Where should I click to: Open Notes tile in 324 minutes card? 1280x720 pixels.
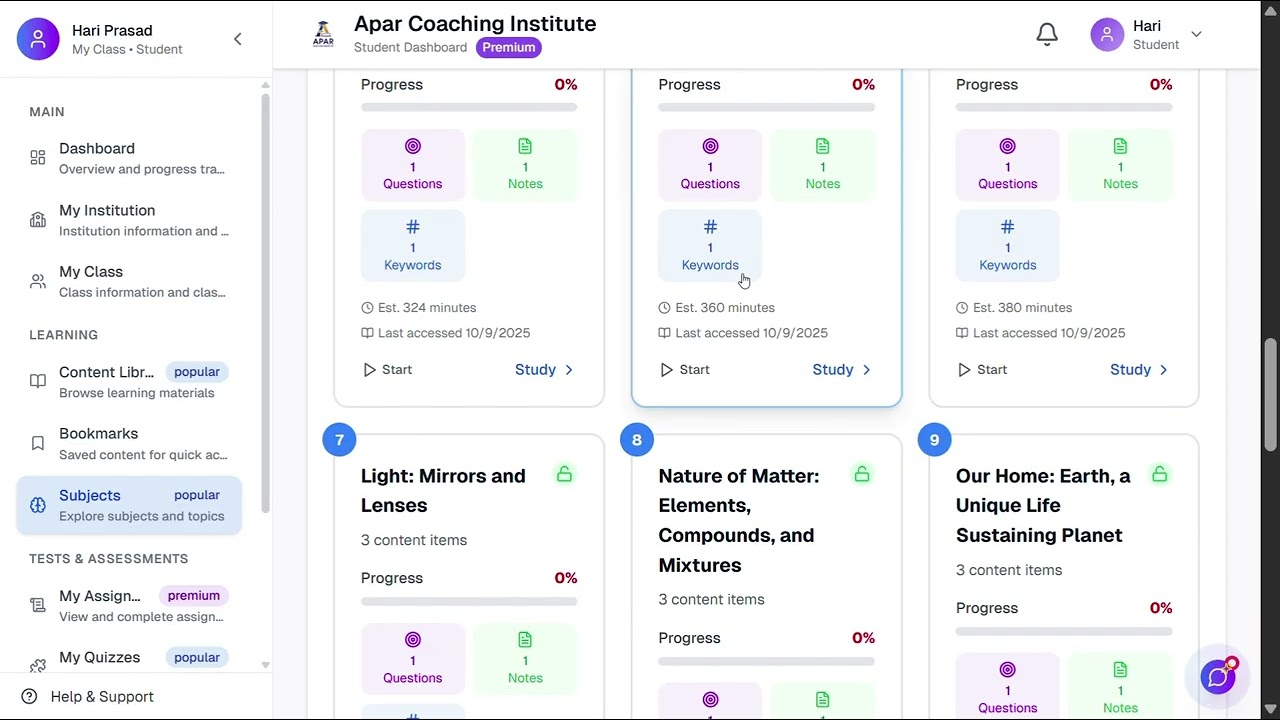pos(525,165)
